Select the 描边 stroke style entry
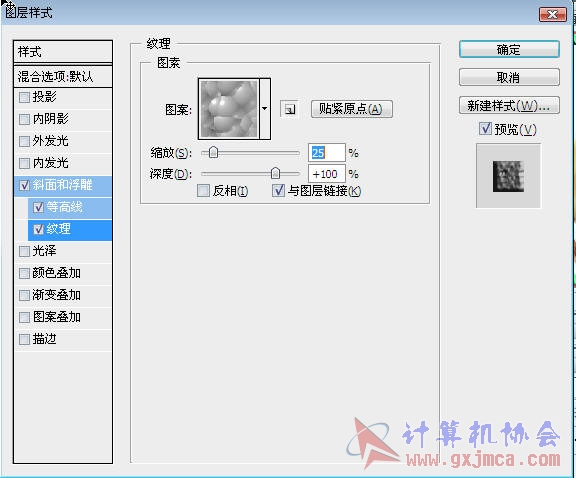Image resolution: width=576 pixels, height=478 pixels. point(63,339)
